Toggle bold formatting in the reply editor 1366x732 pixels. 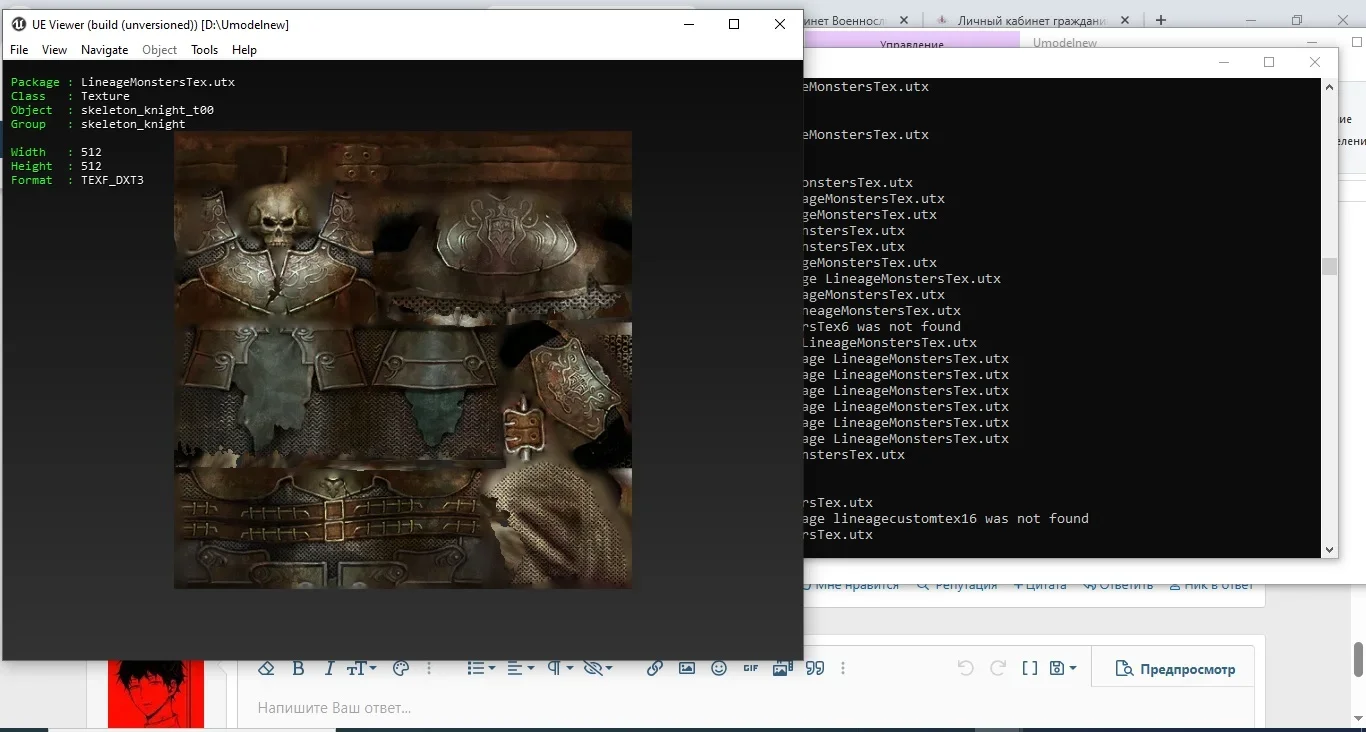pos(298,668)
